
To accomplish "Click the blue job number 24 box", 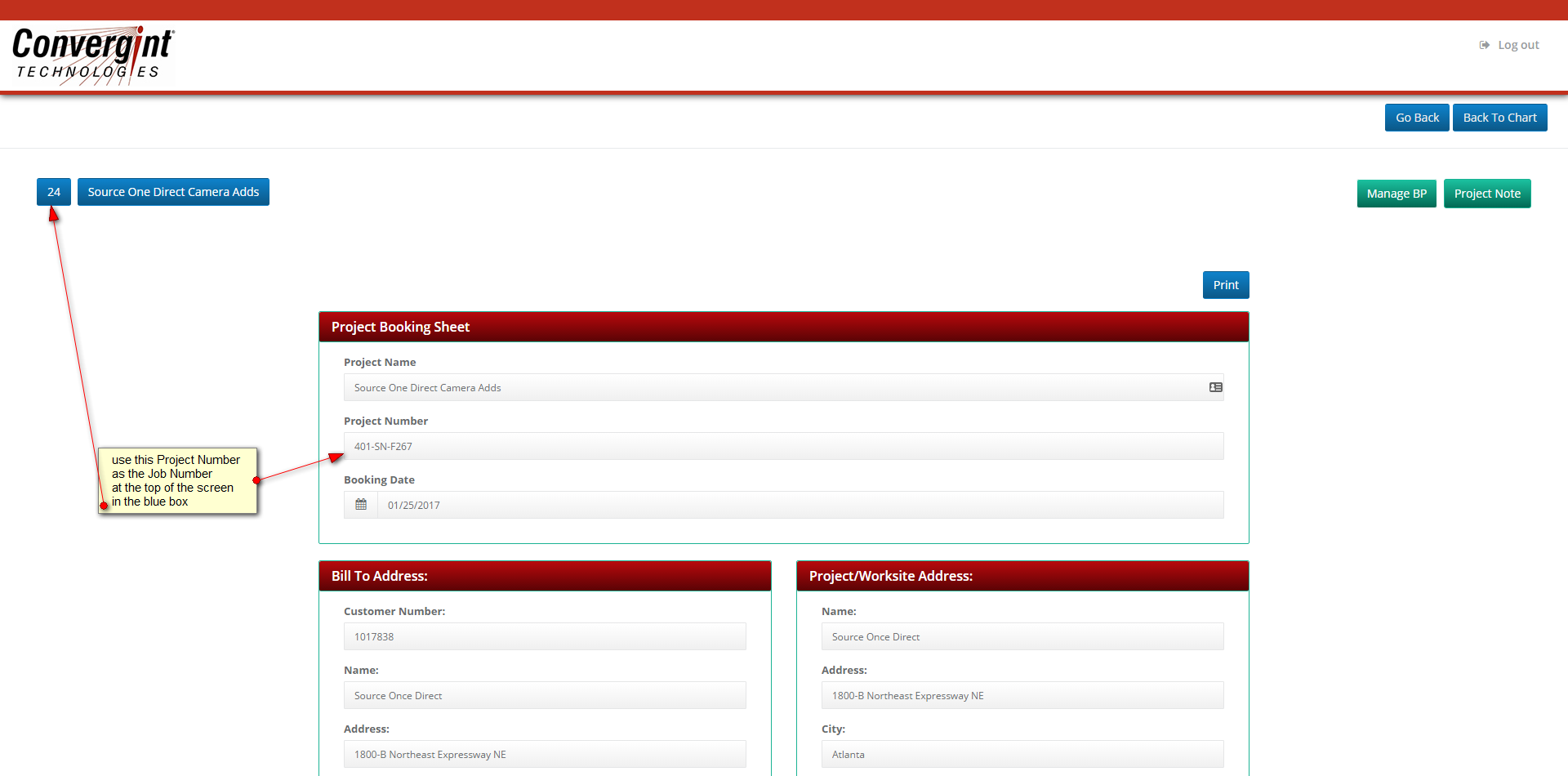I will click(x=54, y=192).
